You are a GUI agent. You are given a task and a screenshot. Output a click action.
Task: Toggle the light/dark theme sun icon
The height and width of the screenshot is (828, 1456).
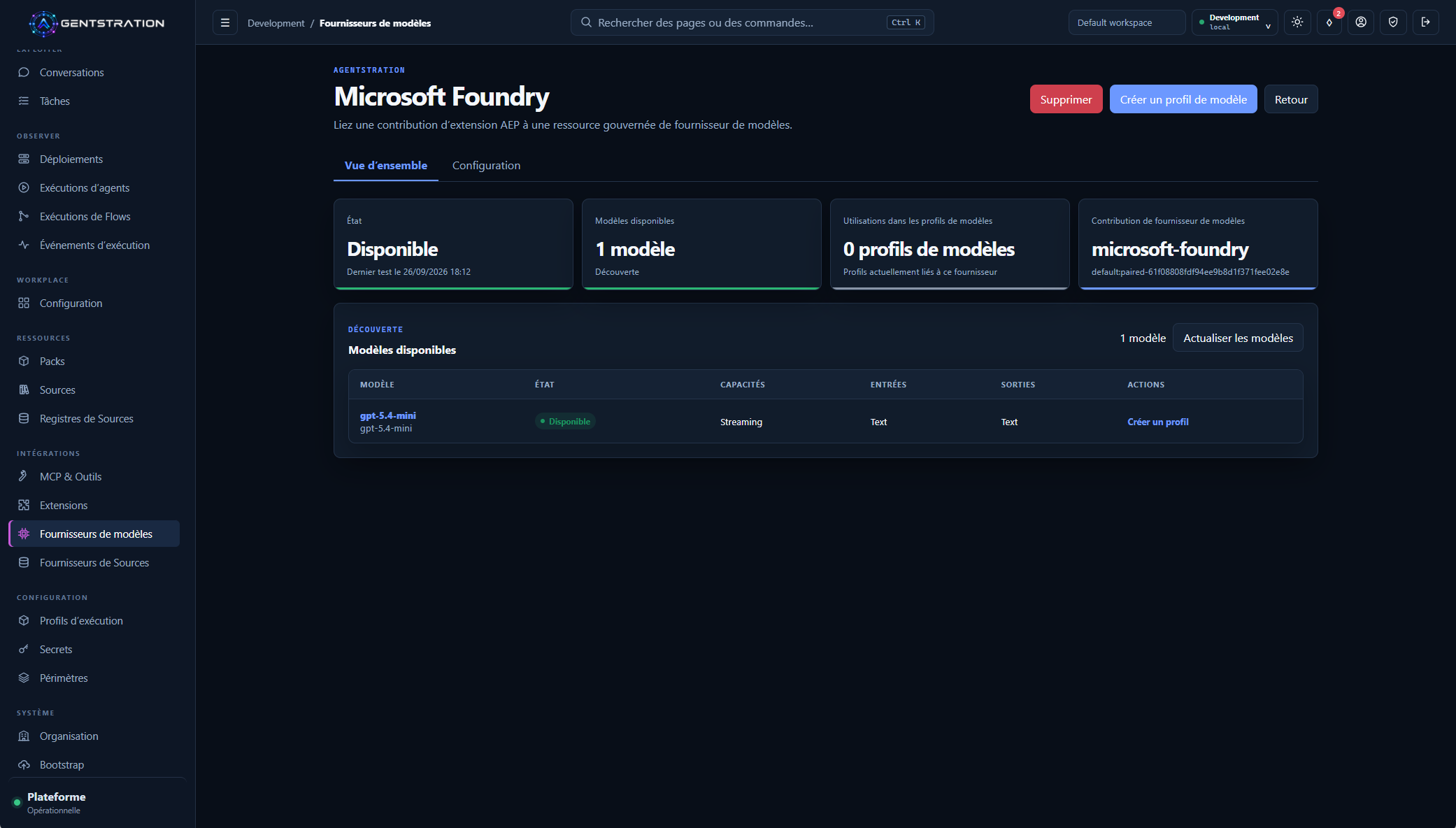click(1297, 22)
